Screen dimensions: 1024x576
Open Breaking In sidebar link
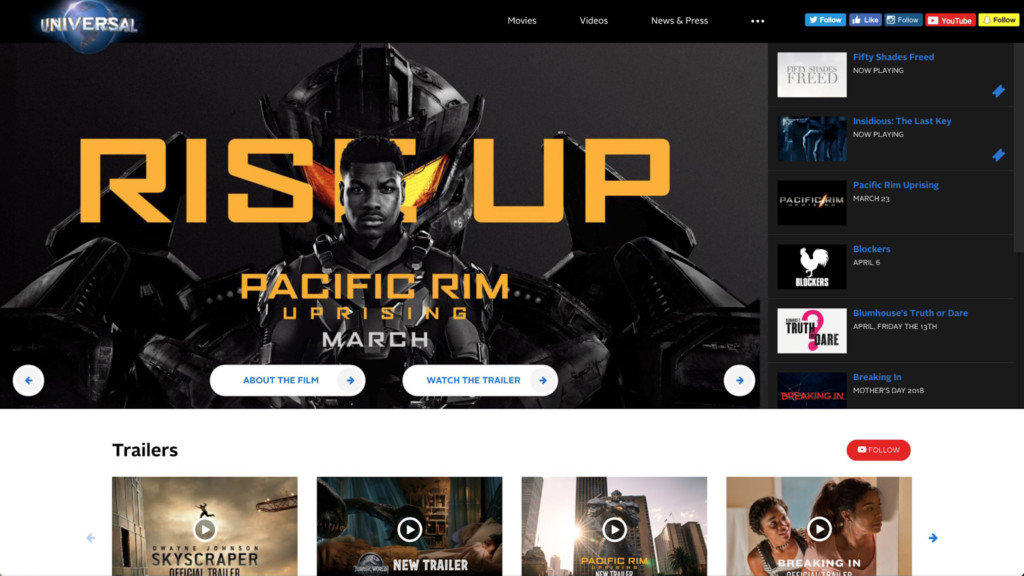(877, 377)
